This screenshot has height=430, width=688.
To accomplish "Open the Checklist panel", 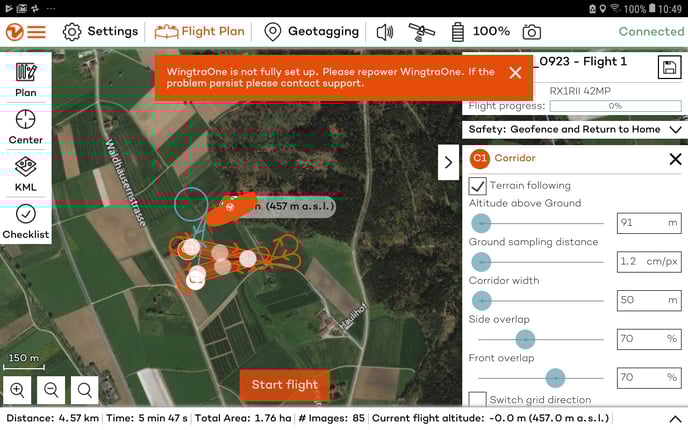I will (x=26, y=222).
